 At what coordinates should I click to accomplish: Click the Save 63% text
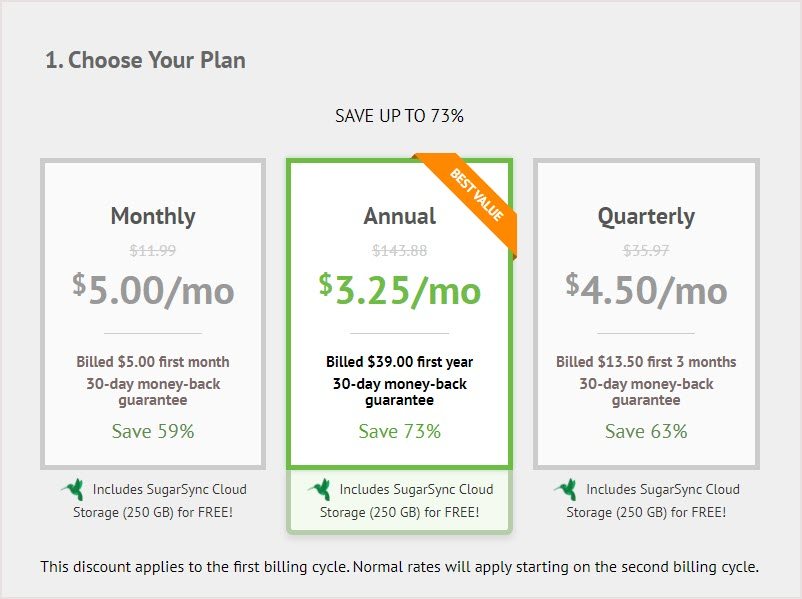(x=646, y=431)
